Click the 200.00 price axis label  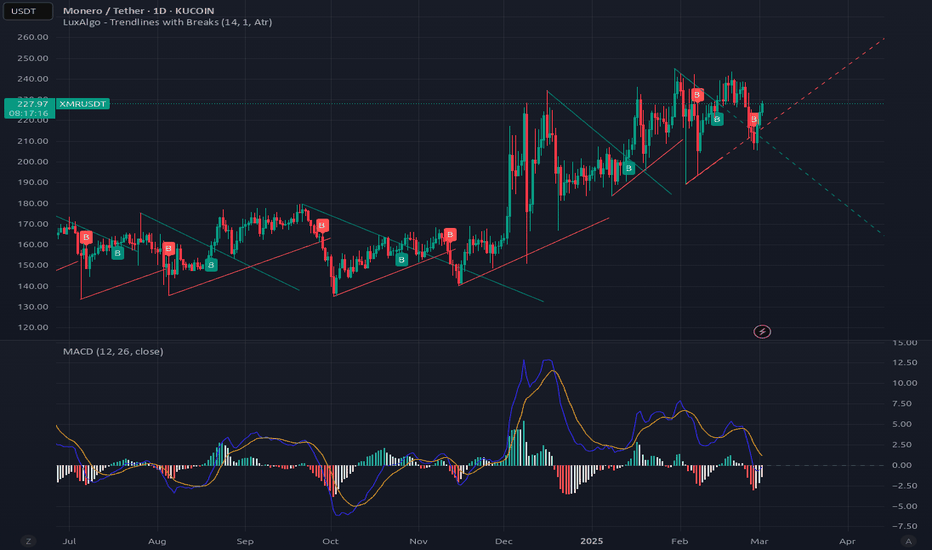tap(33, 162)
